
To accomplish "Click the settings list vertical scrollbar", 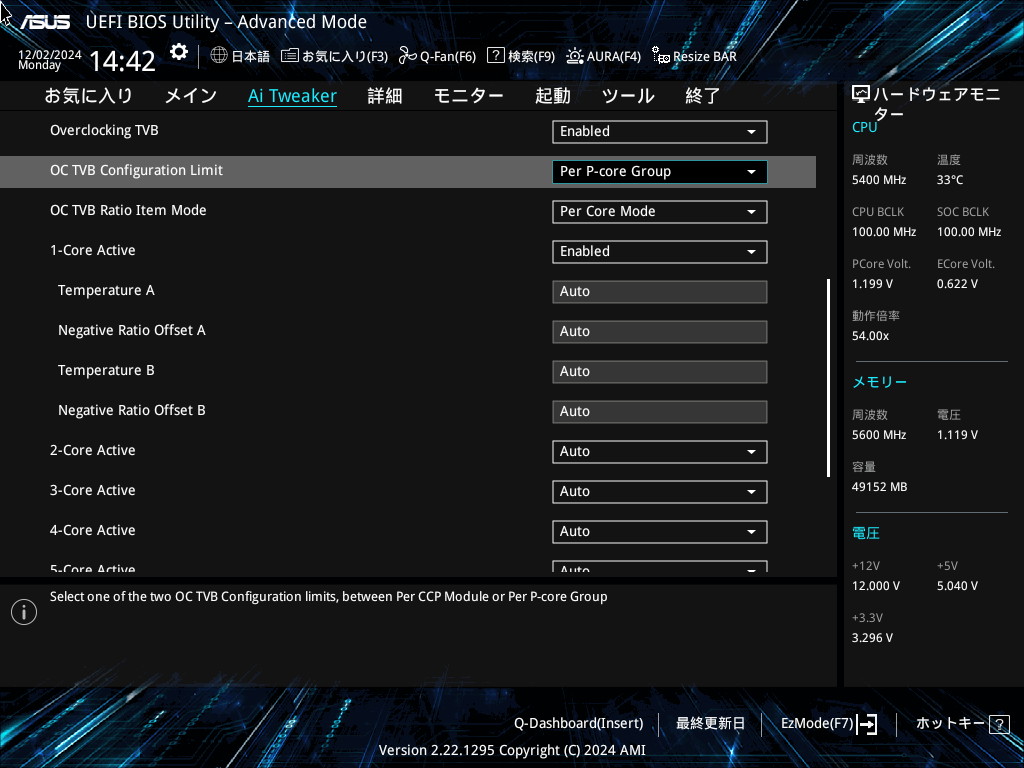I will point(829,378).
